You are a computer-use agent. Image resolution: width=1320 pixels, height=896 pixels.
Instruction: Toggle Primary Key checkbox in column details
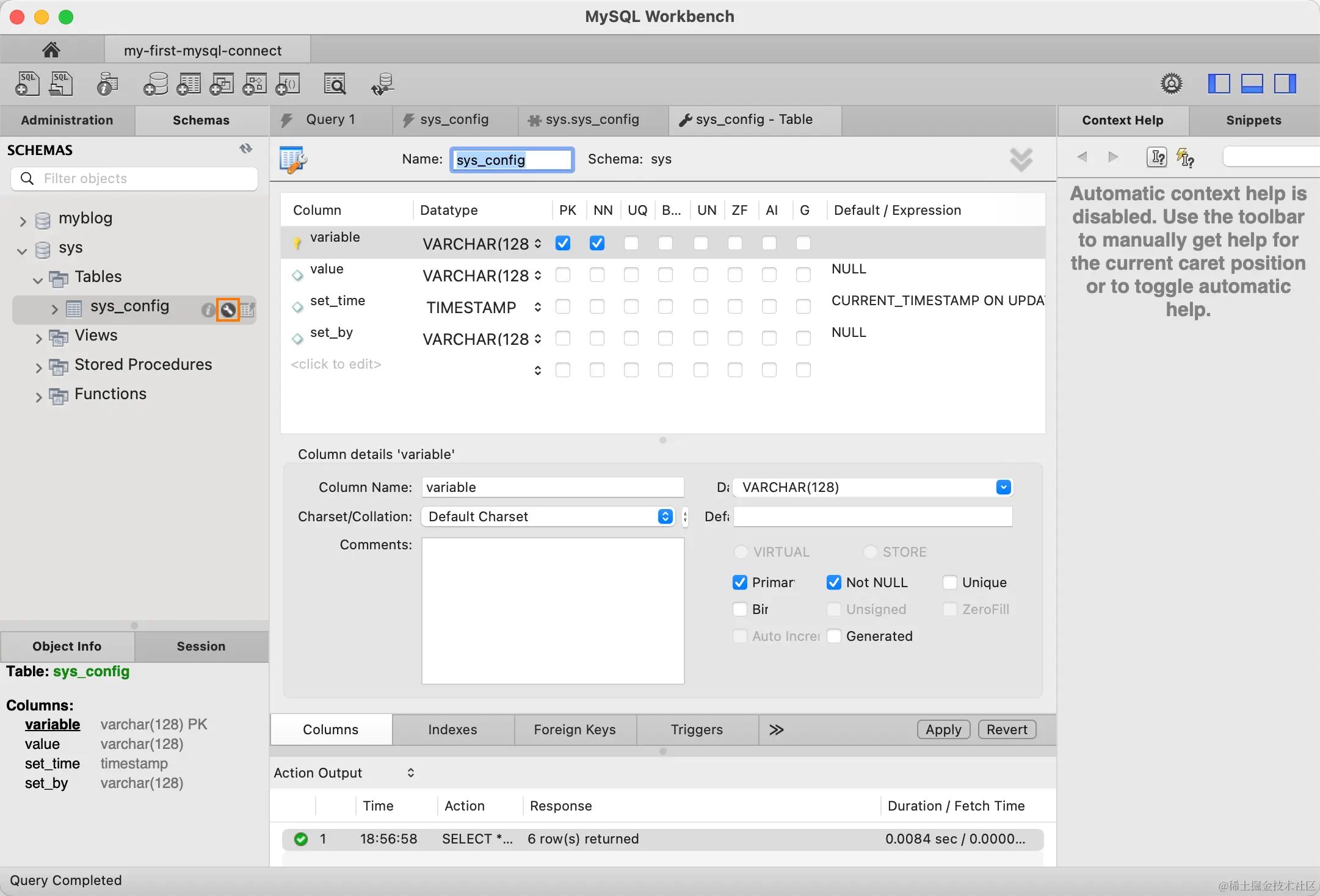[739, 582]
